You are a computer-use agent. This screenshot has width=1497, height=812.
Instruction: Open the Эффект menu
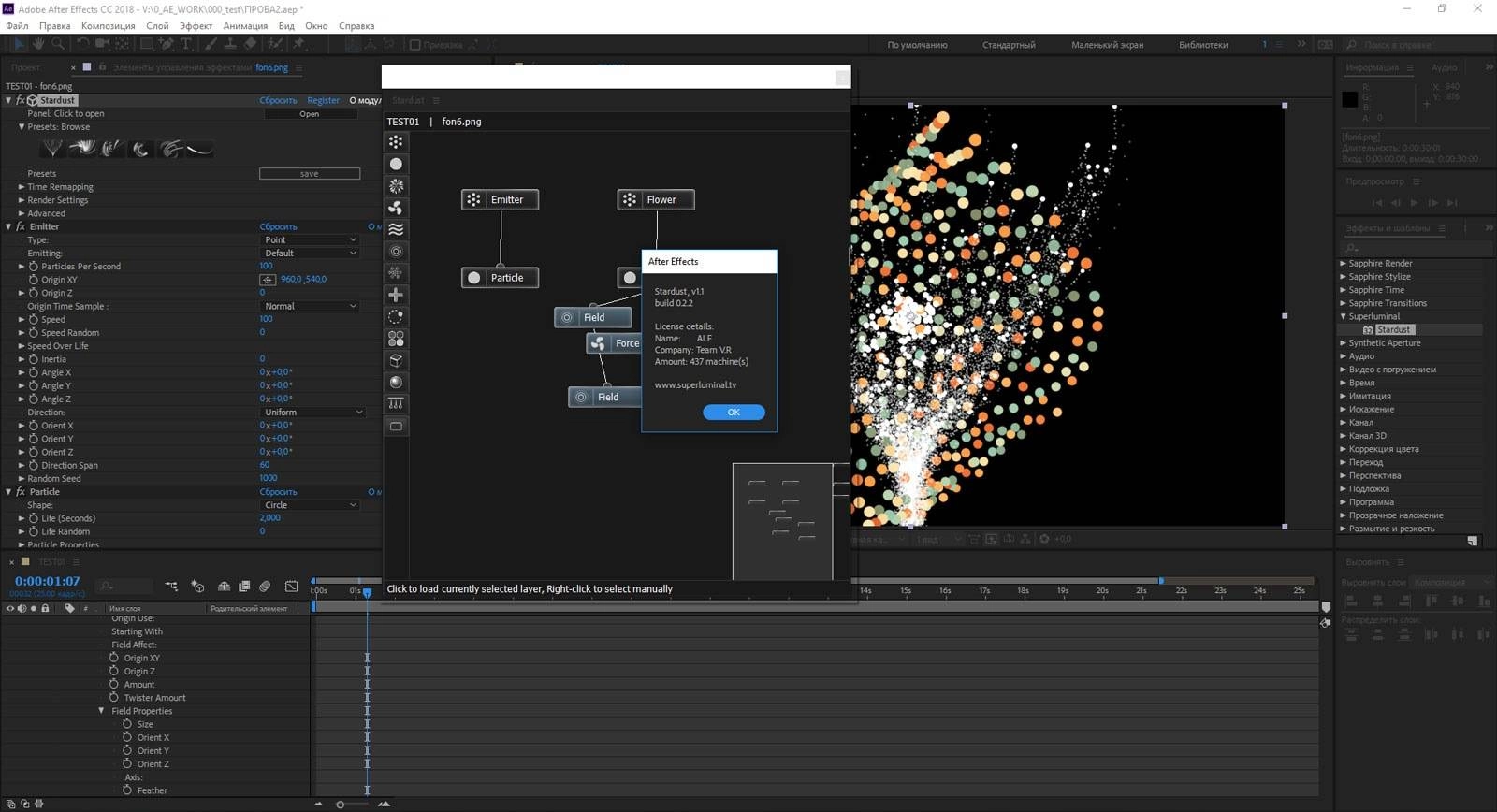tap(196, 26)
